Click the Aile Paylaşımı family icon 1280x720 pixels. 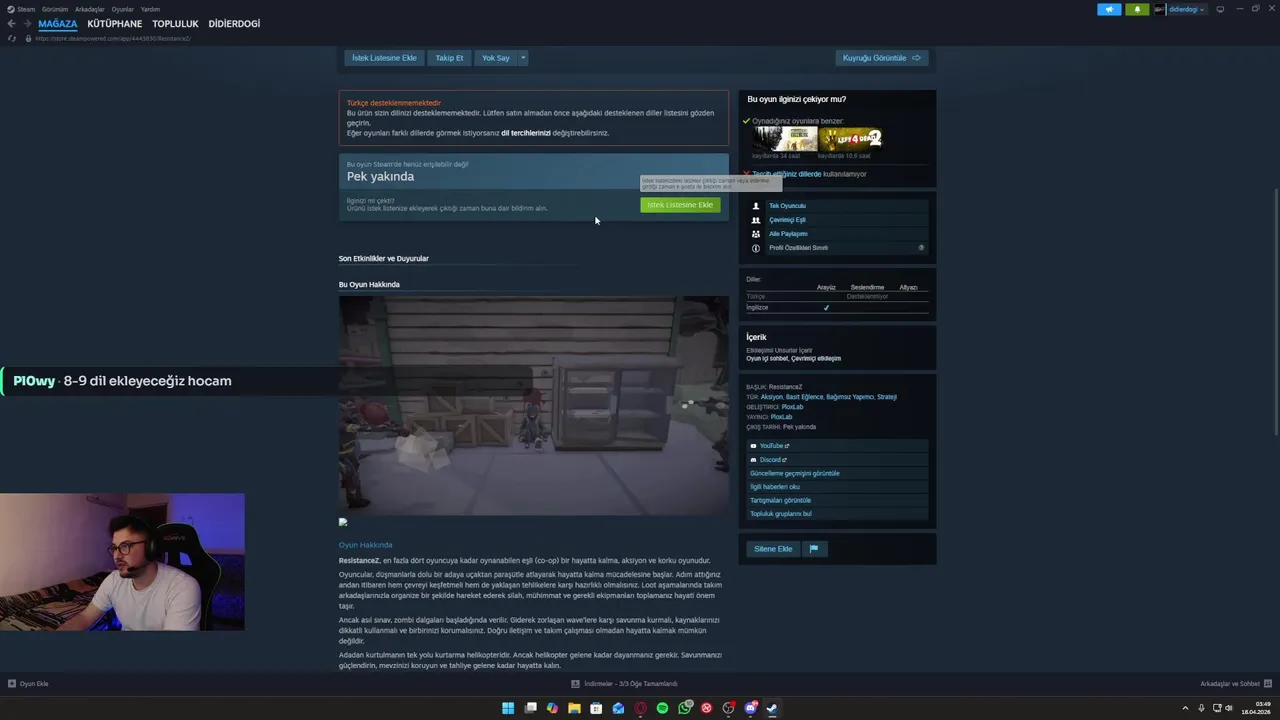pyautogui.click(x=756, y=234)
